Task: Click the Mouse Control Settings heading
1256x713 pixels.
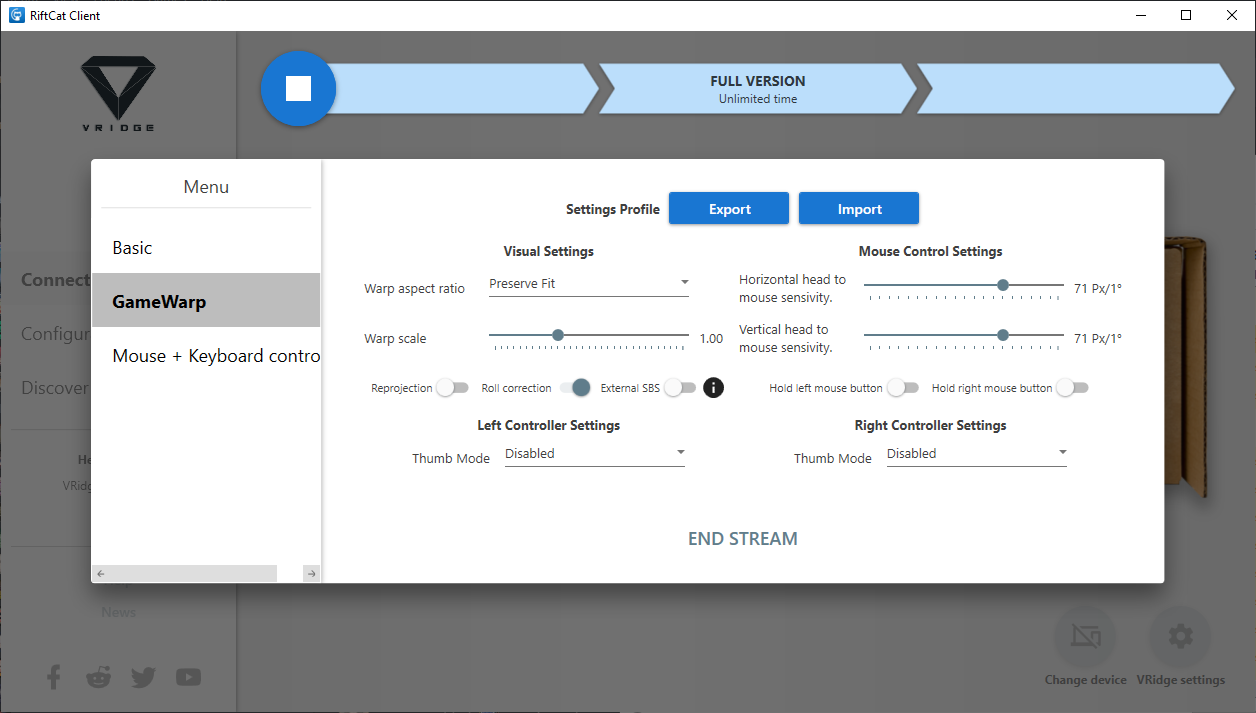Action: click(931, 251)
